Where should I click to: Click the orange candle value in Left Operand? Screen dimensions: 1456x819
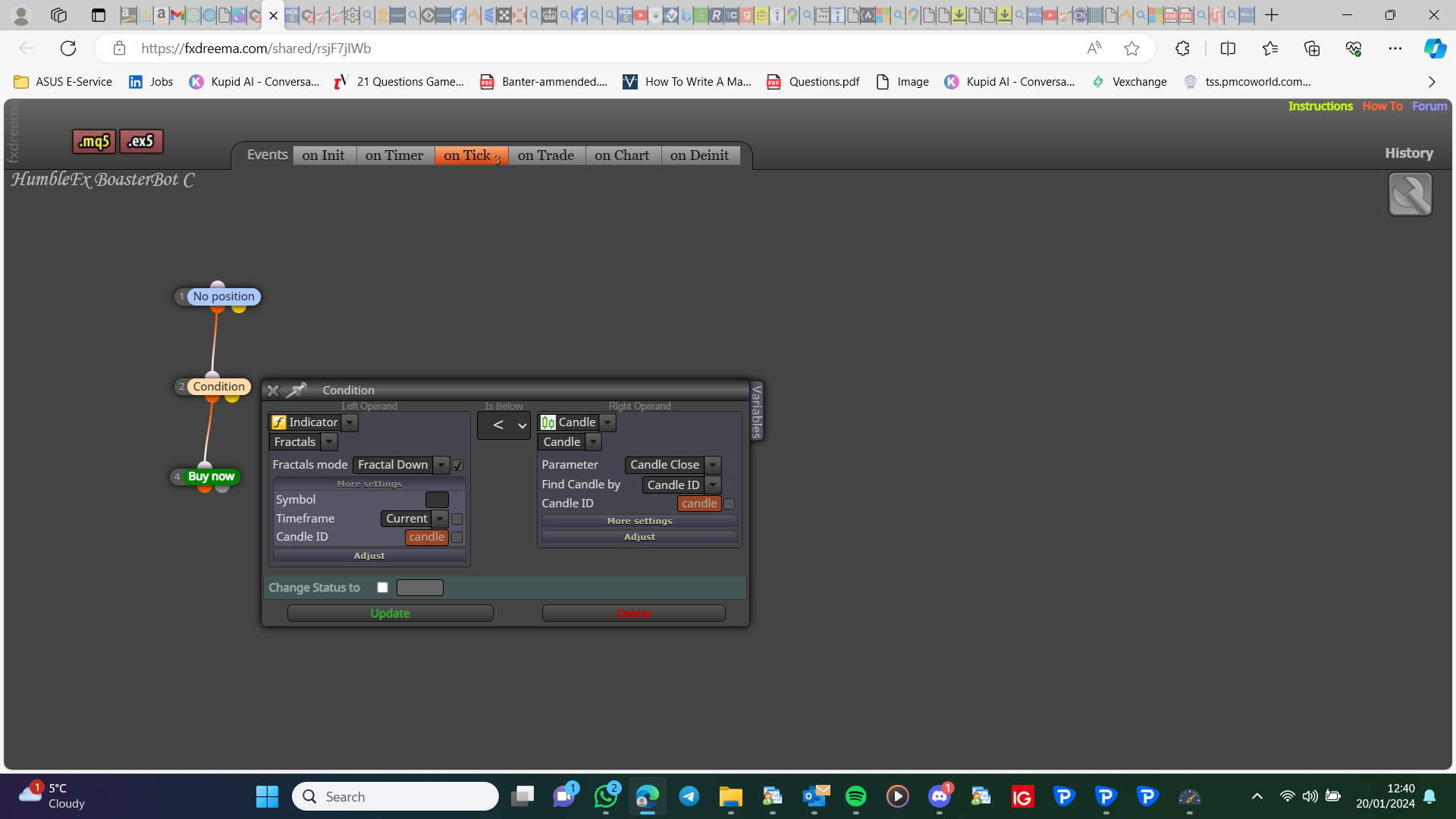[x=427, y=537]
